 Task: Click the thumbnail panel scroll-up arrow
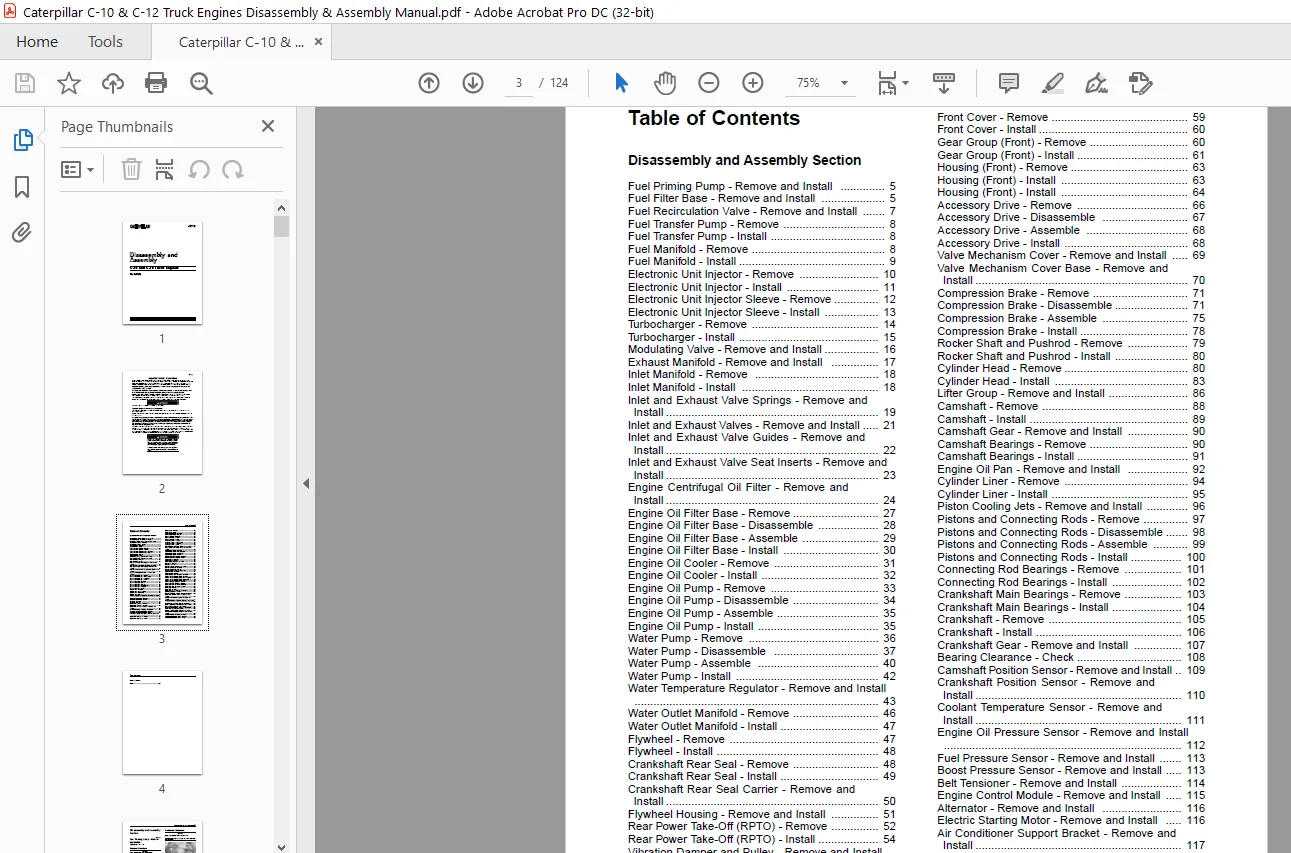point(282,207)
